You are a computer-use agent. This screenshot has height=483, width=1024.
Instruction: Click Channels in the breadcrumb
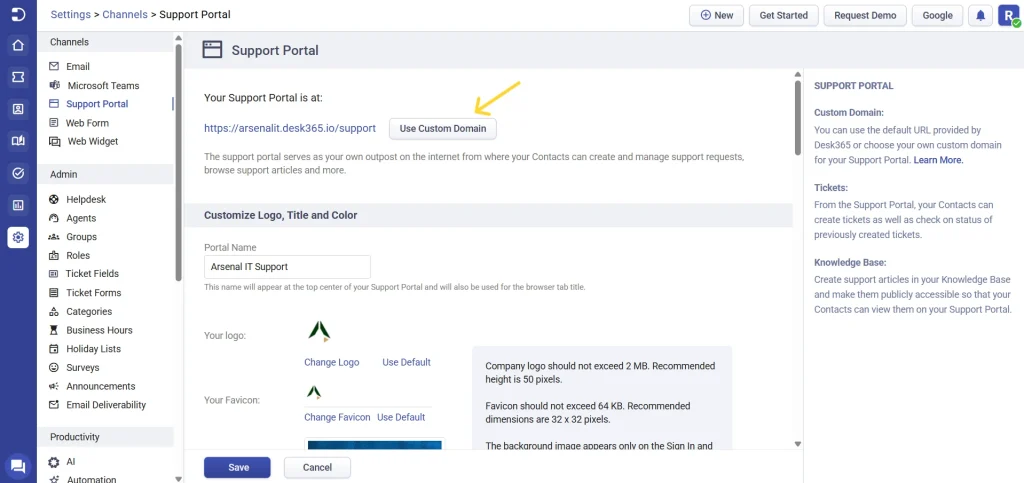coord(125,14)
